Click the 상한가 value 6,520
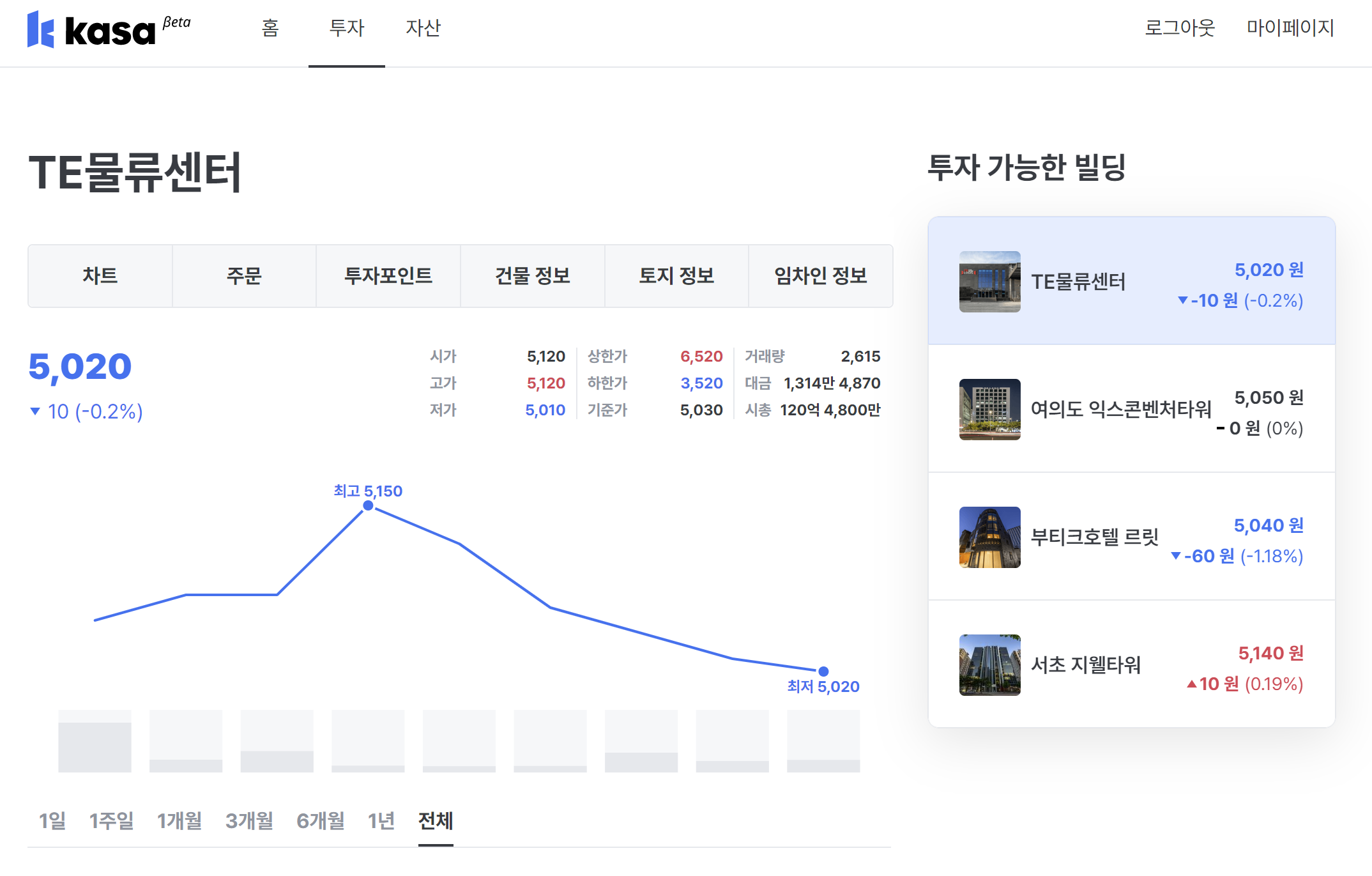1372x876 pixels. tap(701, 357)
